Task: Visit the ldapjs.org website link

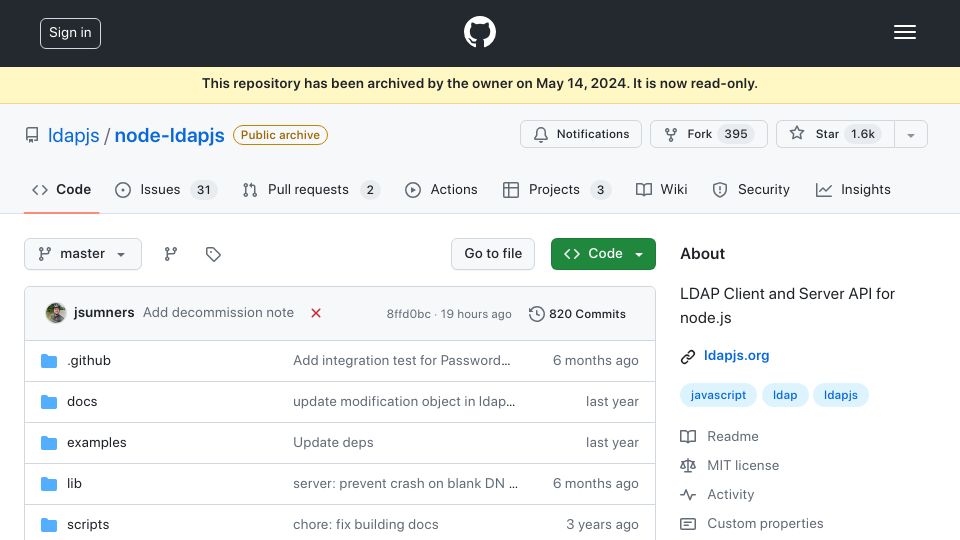Action: point(737,356)
